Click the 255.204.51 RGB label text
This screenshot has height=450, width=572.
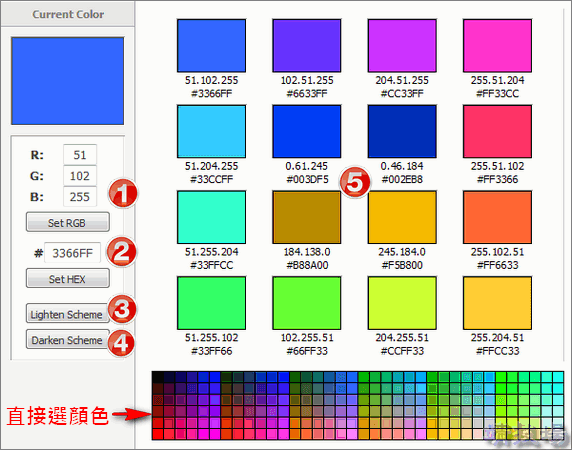(497, 337)
